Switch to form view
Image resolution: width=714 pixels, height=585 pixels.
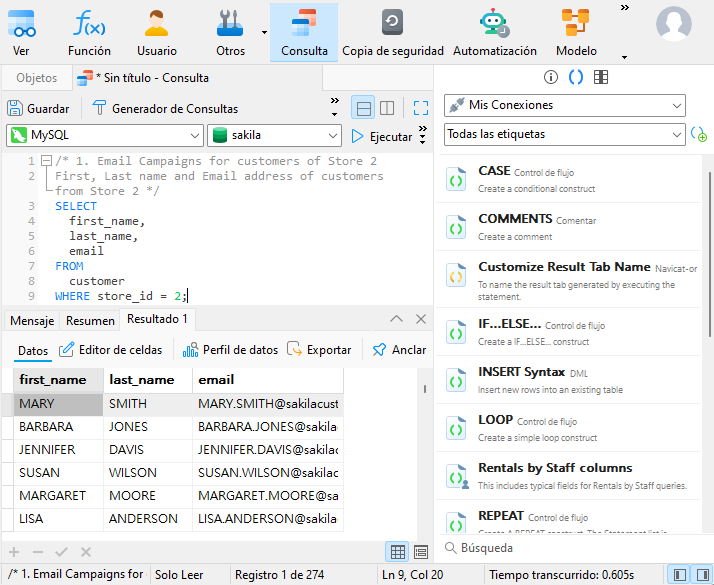pos(421,552)
